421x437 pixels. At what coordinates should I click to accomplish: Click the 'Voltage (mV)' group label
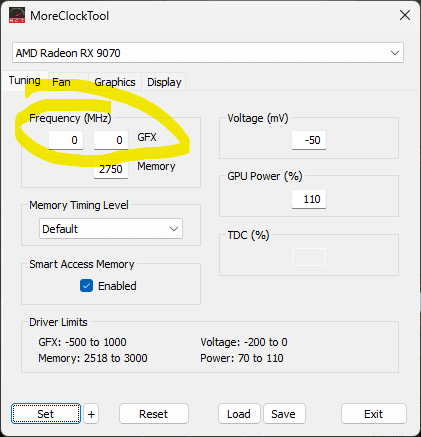point(258,118)
